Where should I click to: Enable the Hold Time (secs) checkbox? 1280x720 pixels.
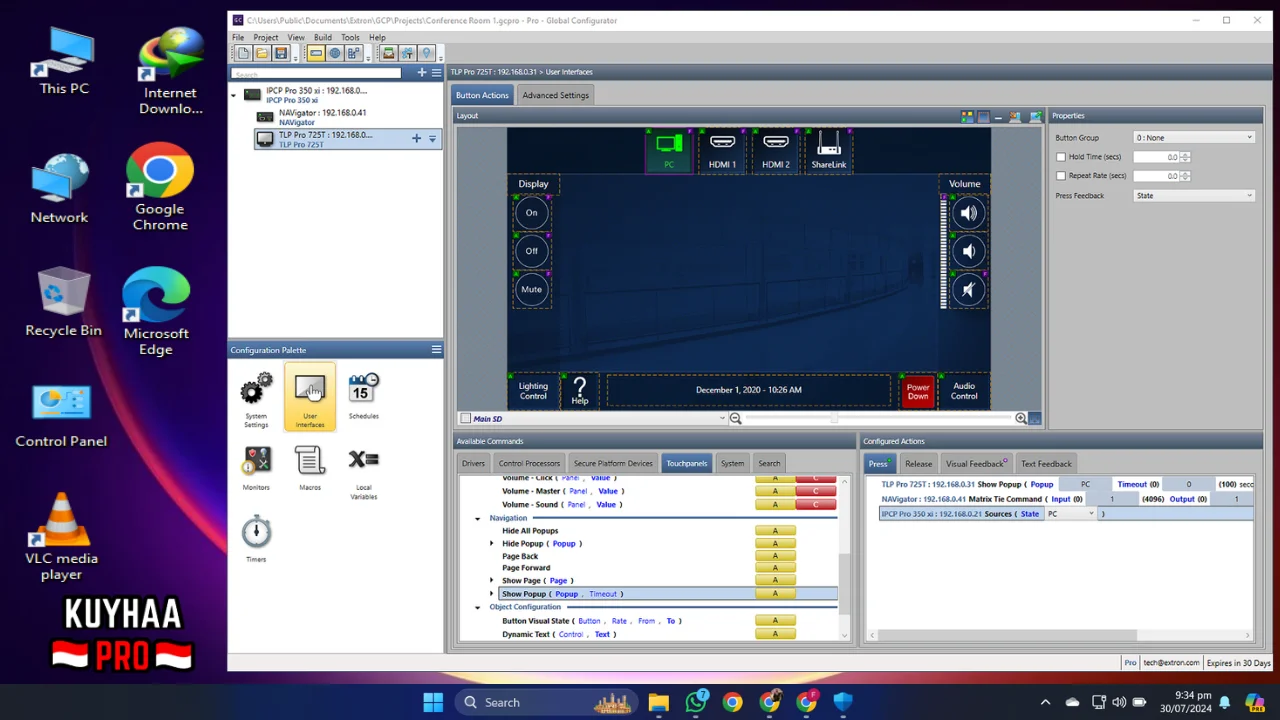point(1061,157)
